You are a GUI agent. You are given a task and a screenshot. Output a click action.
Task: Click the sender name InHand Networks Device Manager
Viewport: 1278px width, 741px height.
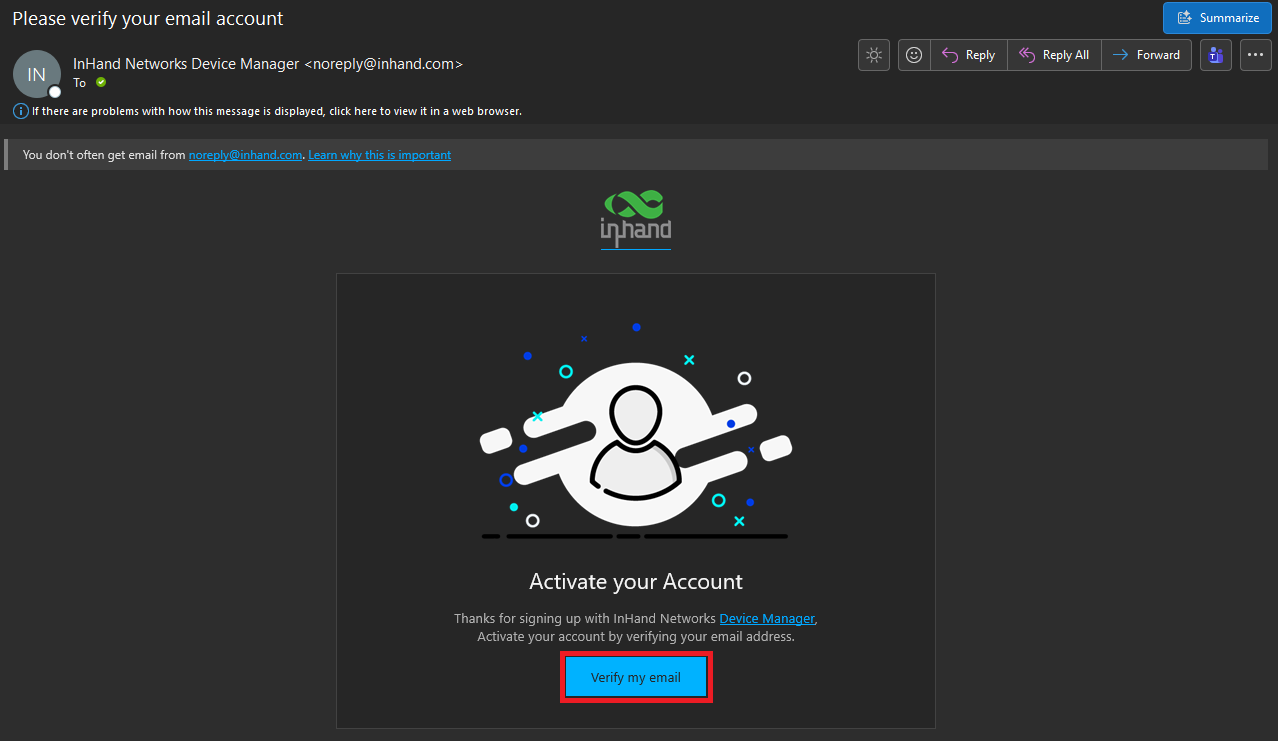click(x=186, y=63)
